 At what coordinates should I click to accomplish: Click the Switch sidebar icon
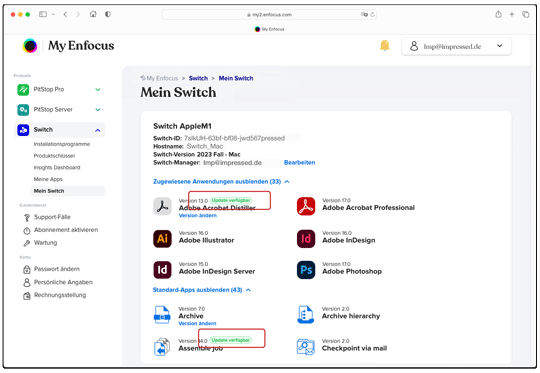point(23,130)
